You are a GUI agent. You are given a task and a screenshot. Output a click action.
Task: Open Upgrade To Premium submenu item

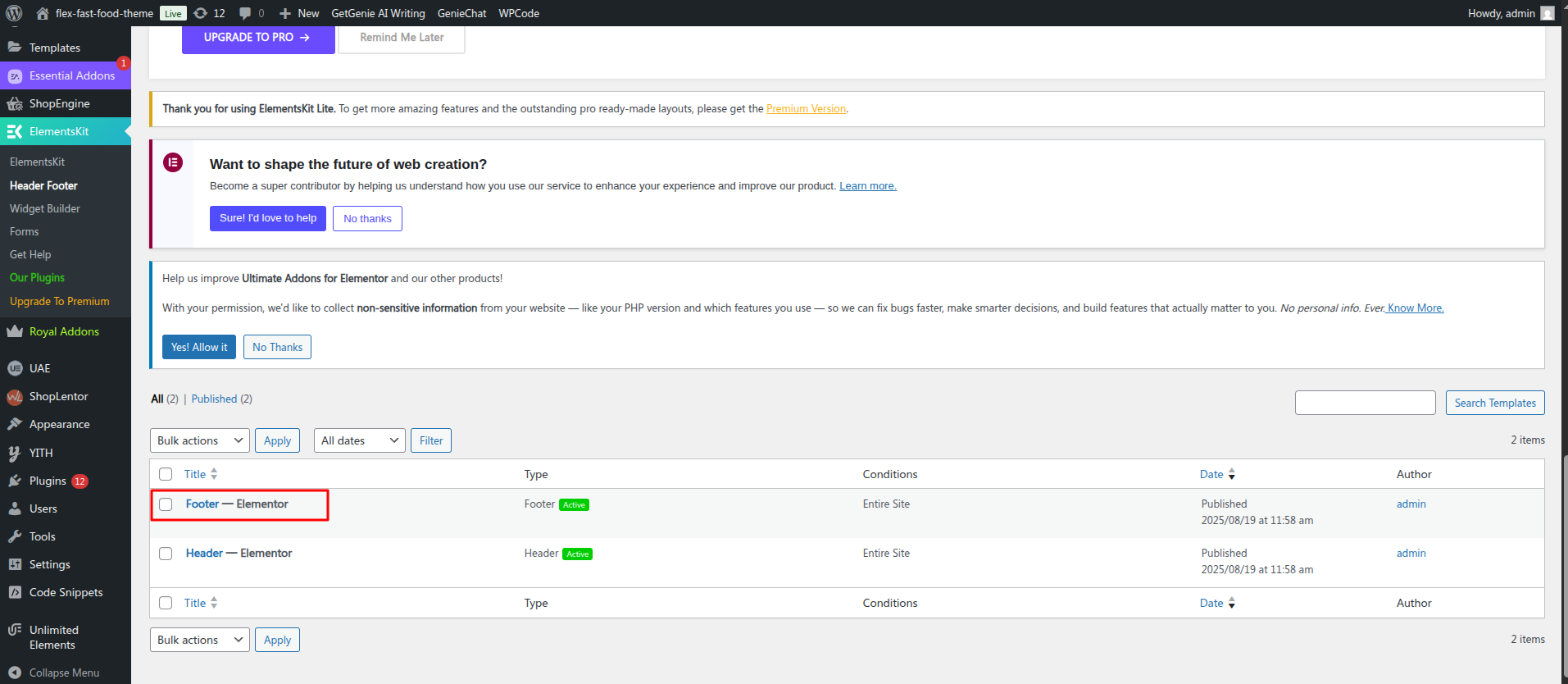pos(60,301)
